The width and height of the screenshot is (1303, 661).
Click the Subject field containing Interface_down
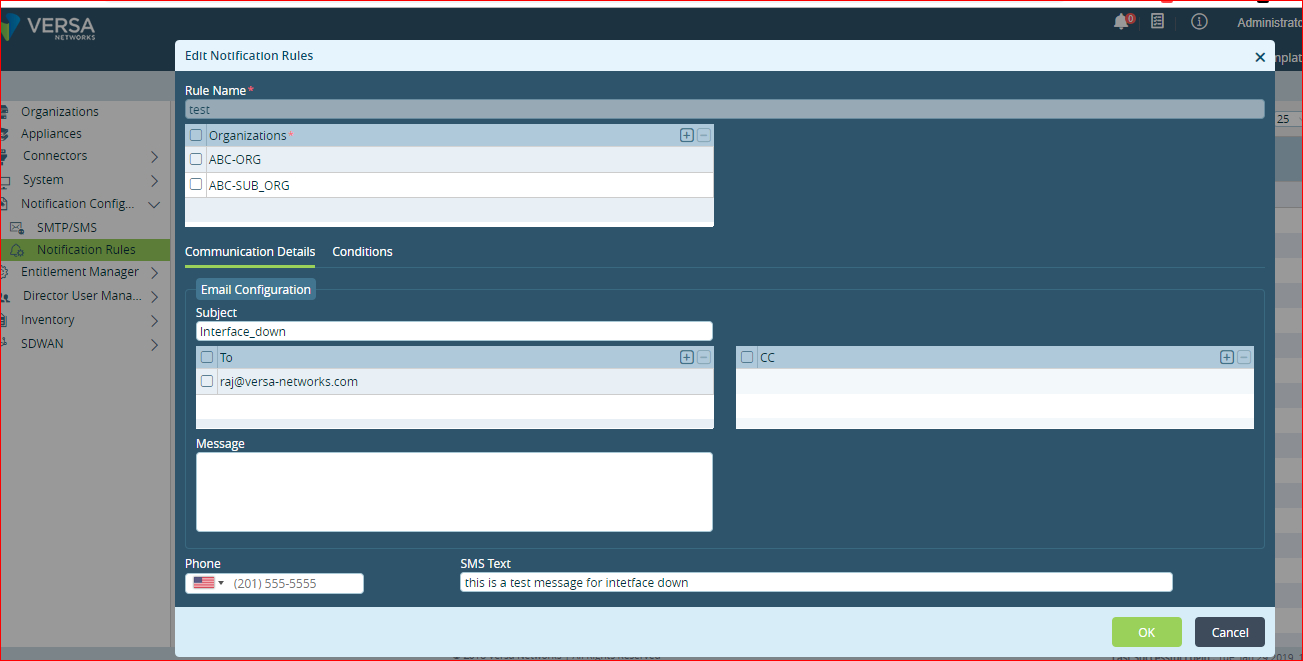click(454, 331)
